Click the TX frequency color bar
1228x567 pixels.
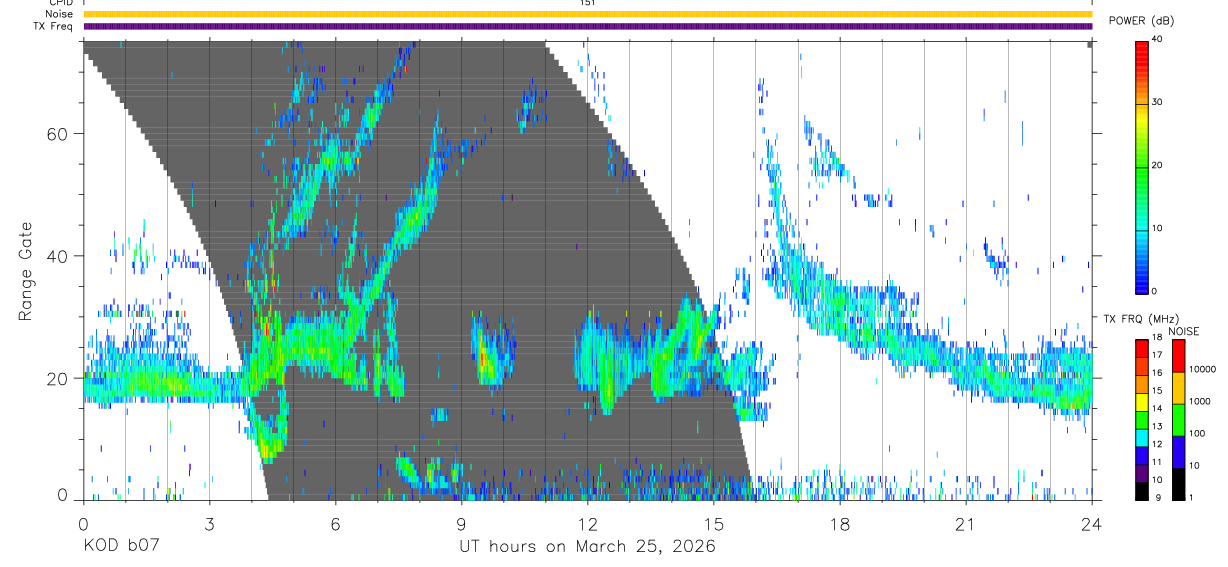1142,419
